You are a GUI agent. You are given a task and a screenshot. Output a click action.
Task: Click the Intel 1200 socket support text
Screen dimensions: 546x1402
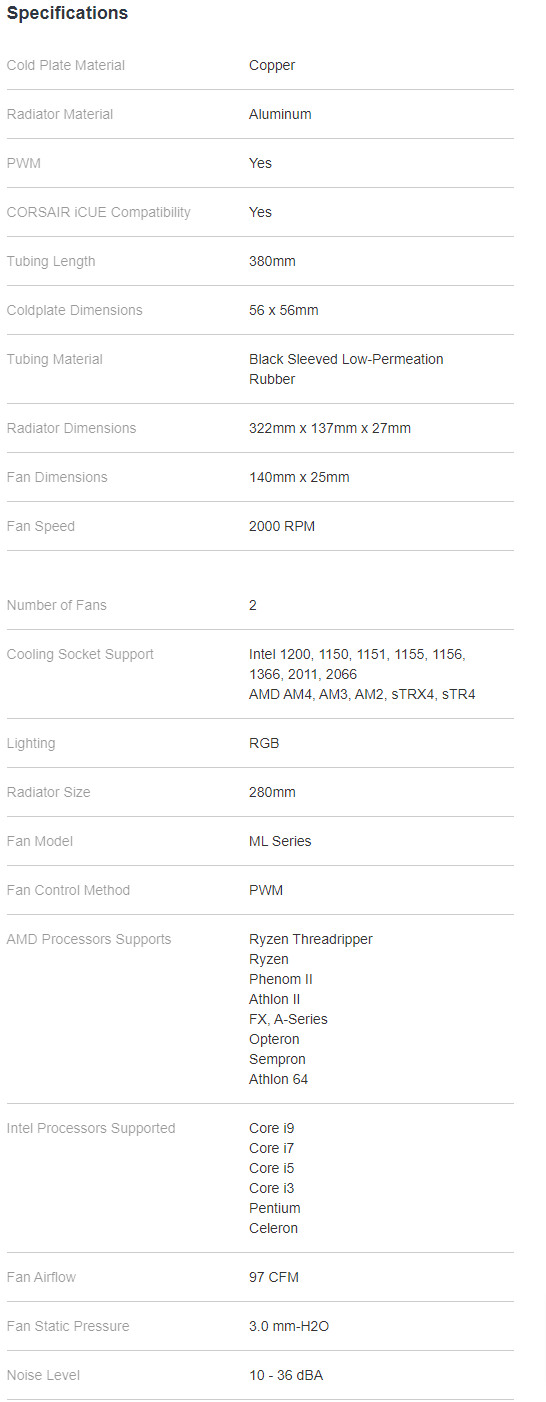click(x=280, y=654)
